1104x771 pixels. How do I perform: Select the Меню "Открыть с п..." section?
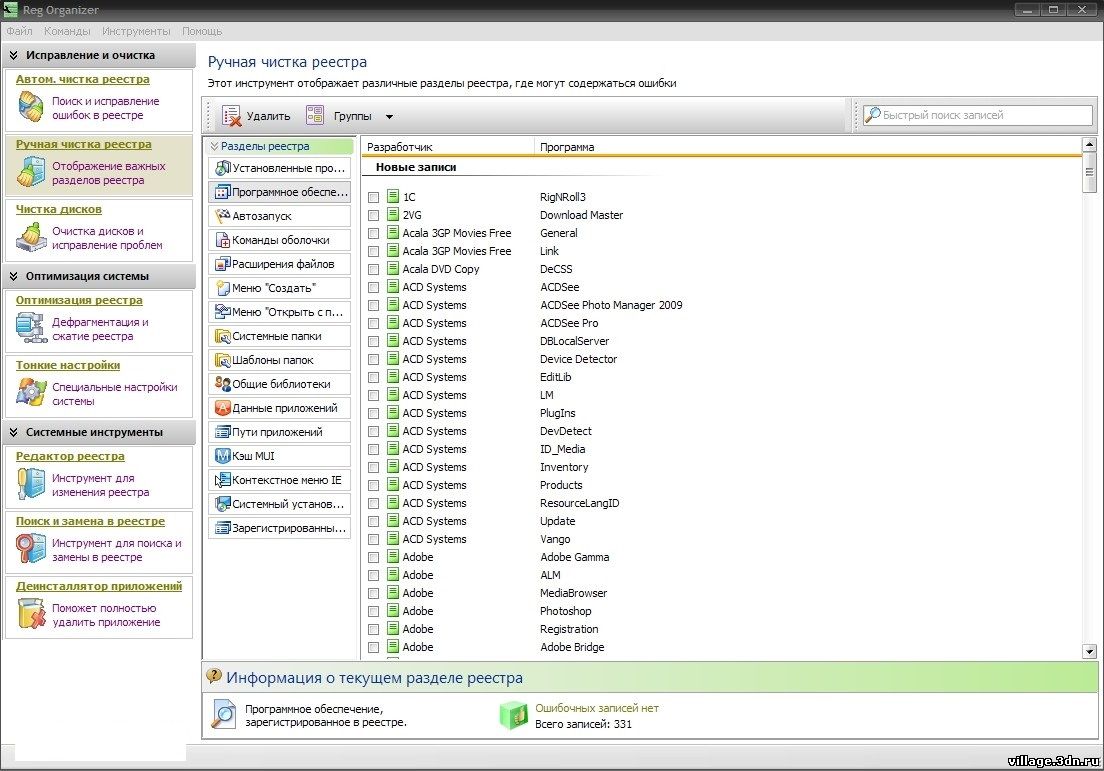click(x=280, y=311)
